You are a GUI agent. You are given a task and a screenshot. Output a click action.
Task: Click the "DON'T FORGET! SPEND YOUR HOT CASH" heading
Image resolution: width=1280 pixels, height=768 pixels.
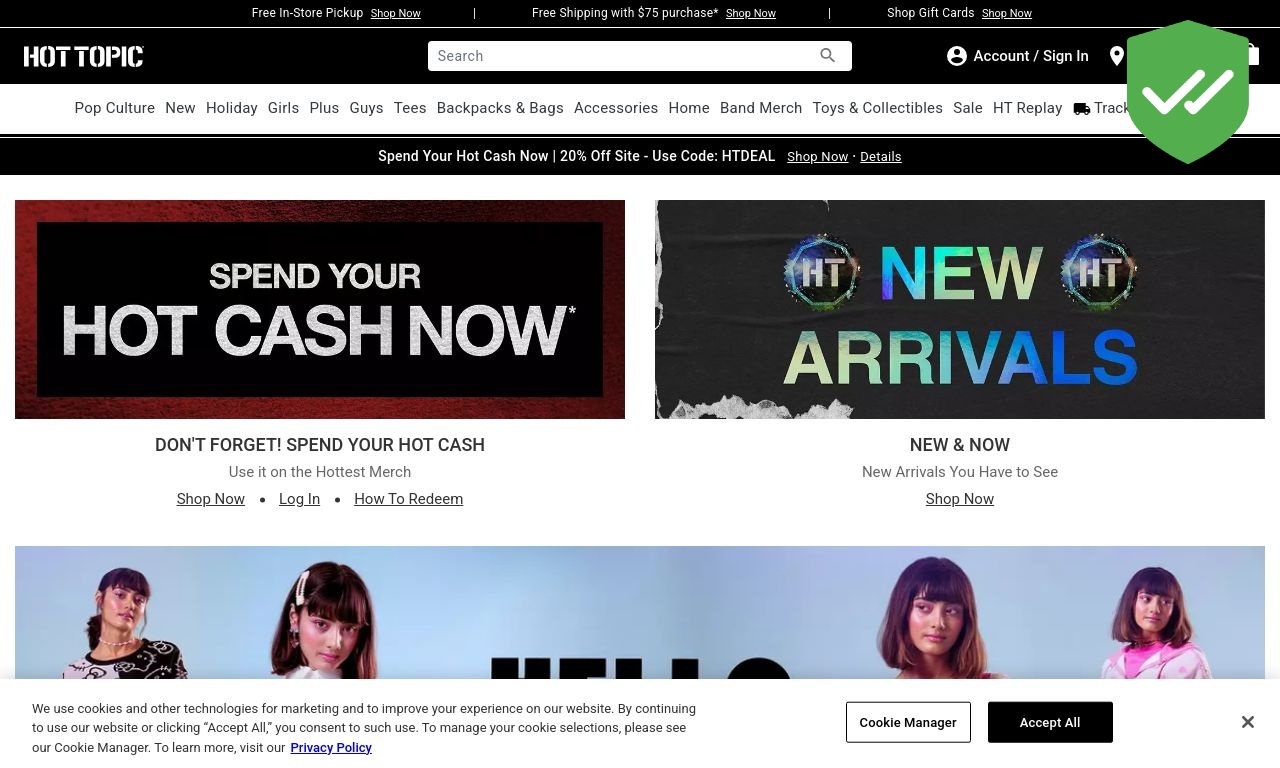coord(320,445)
